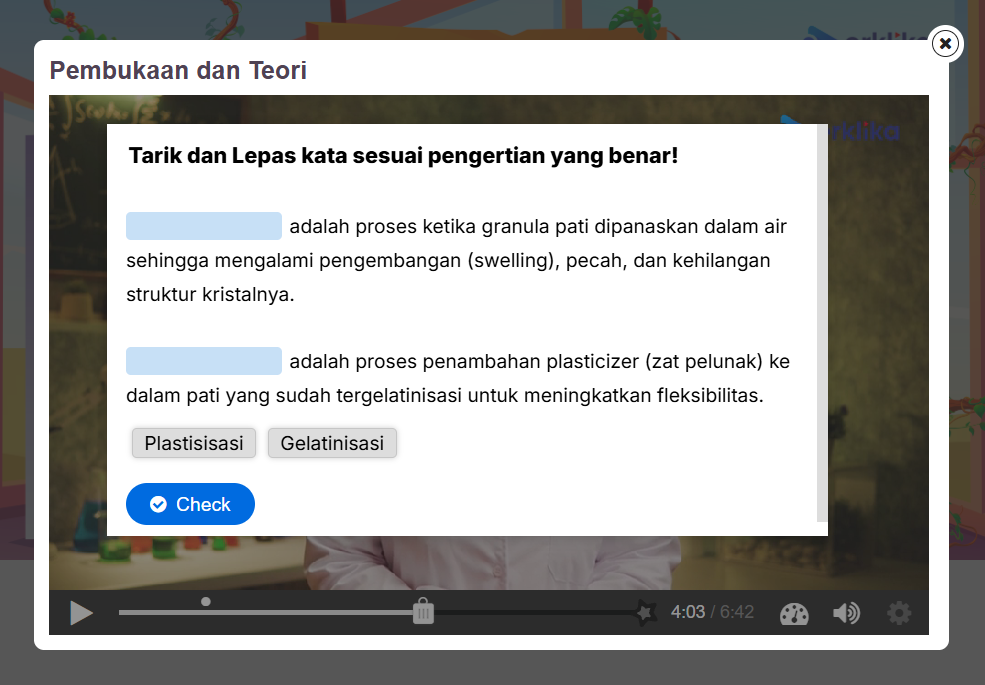This screenshot has width=985, height=685.
Task: Open playback speed settings
Action: [794, 613]
